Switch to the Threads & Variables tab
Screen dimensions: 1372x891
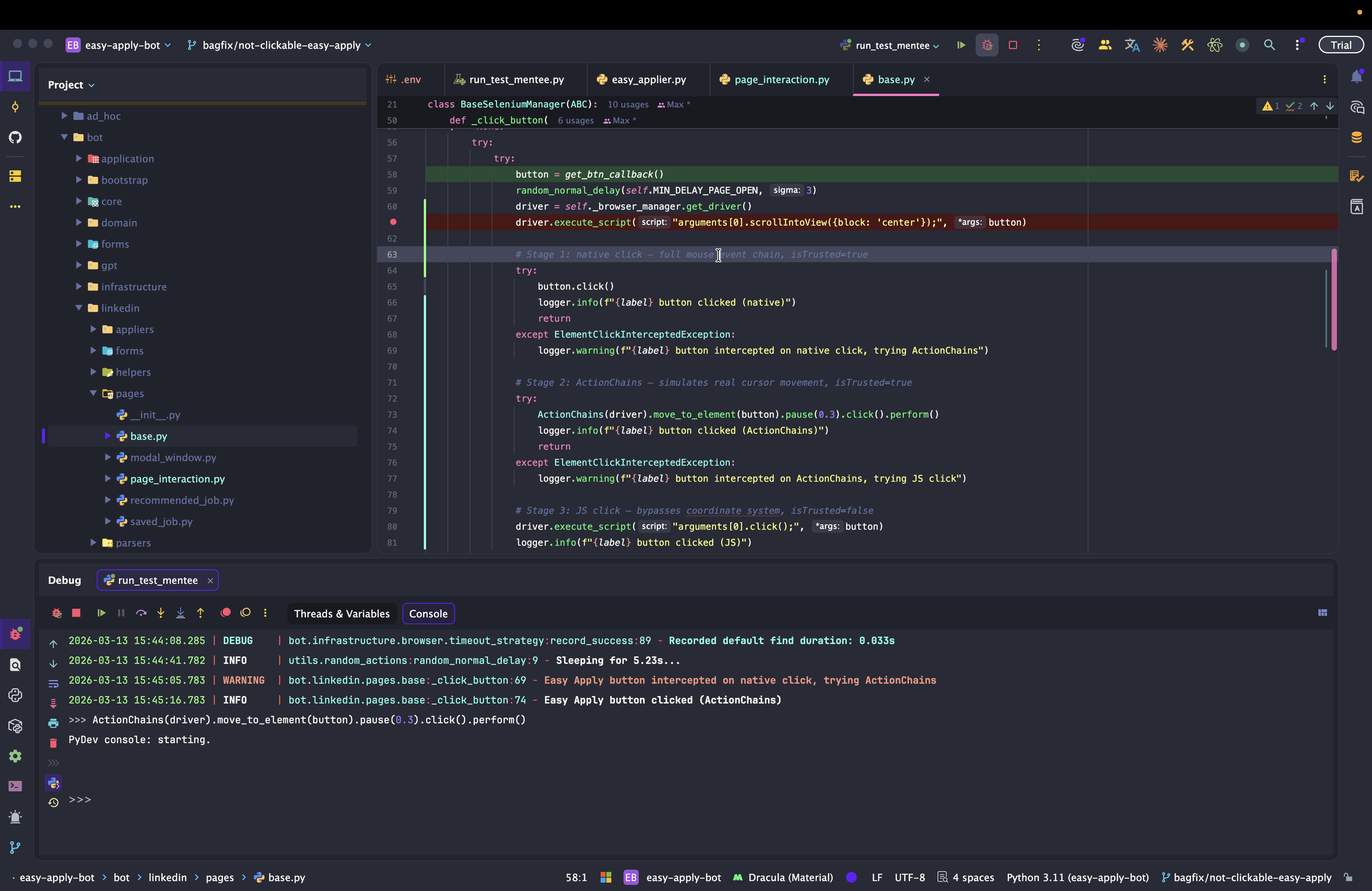pos(342,614)
